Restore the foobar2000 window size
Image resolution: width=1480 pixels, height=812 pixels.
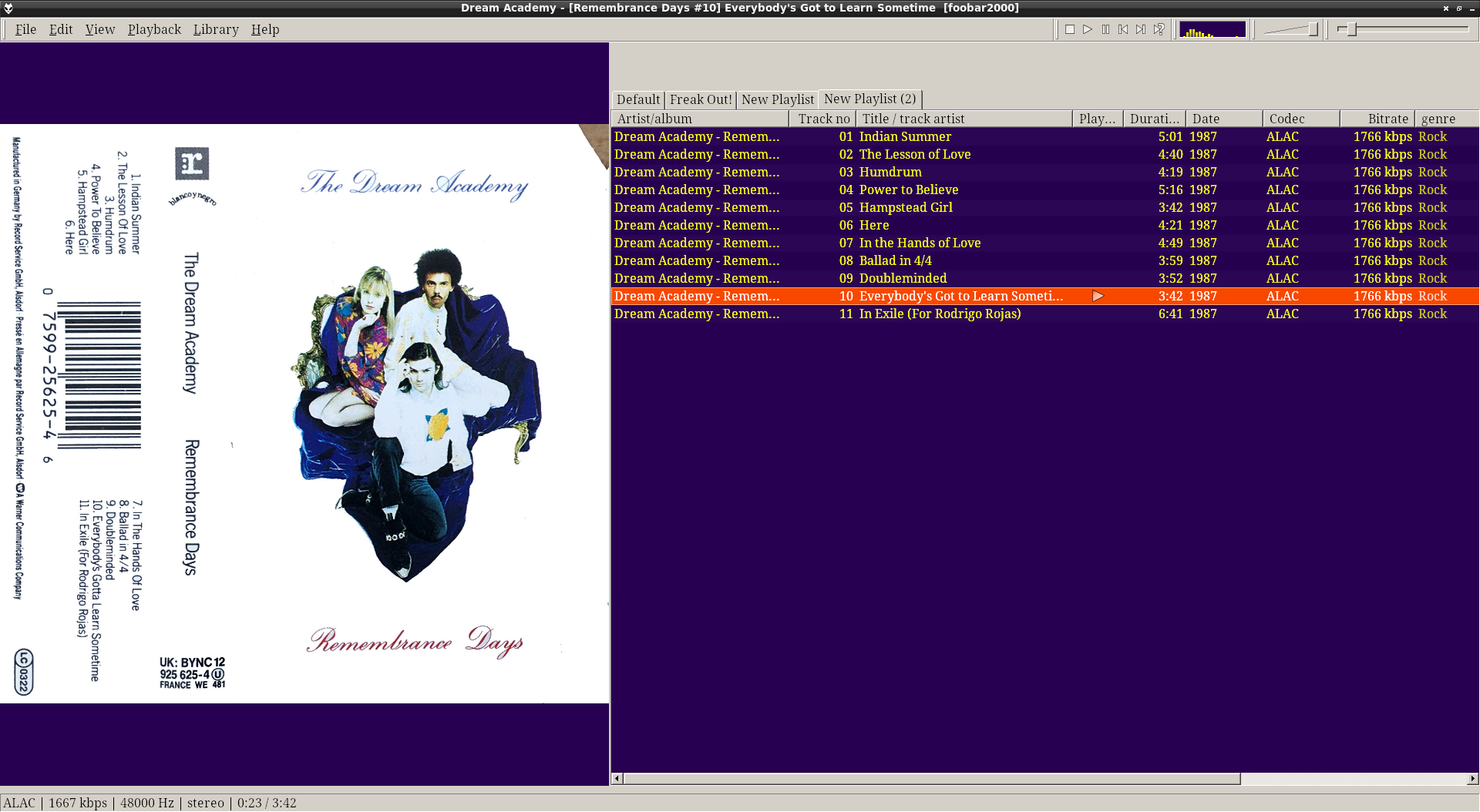click(1458, 8)
